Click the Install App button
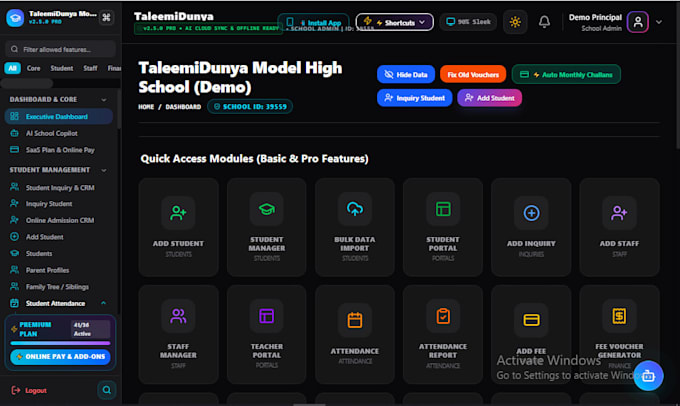 [314, 22]
